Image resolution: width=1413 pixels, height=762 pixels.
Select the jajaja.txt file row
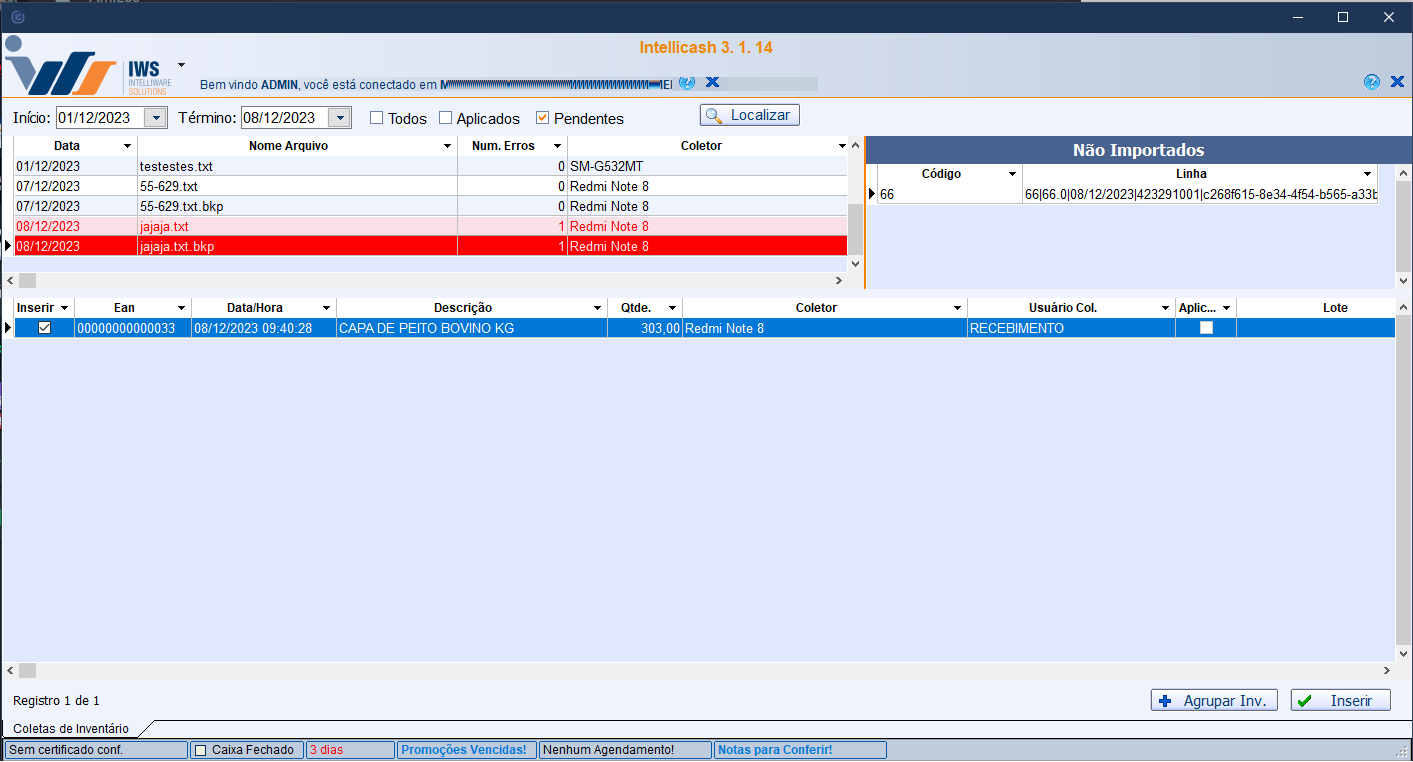(164, 226)
